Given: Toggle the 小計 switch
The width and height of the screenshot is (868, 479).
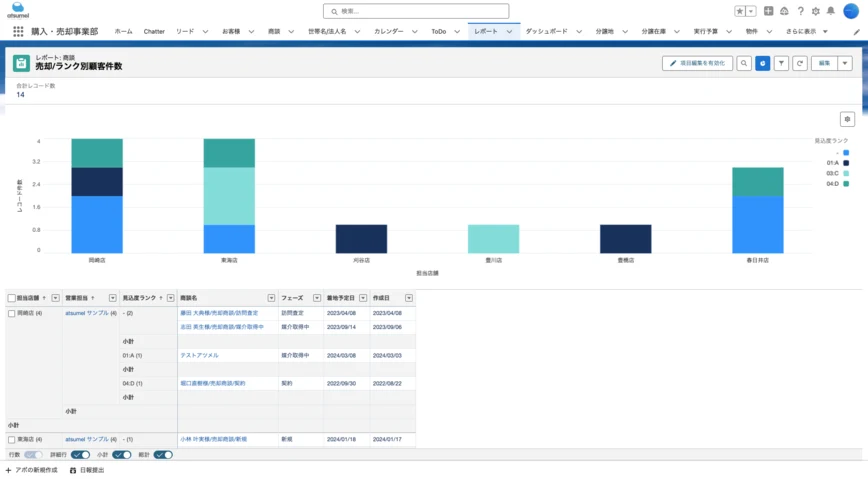Looking at the screenshot, I should [x=122, y=455].
